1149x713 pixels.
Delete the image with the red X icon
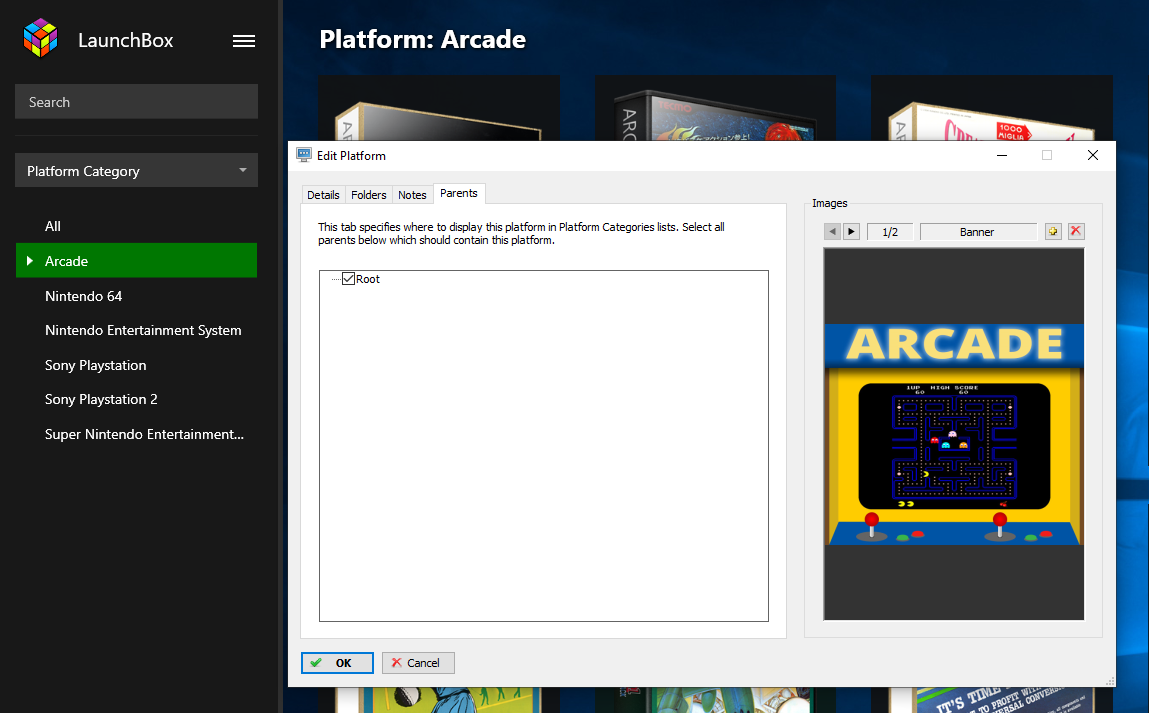point(1076,232)
